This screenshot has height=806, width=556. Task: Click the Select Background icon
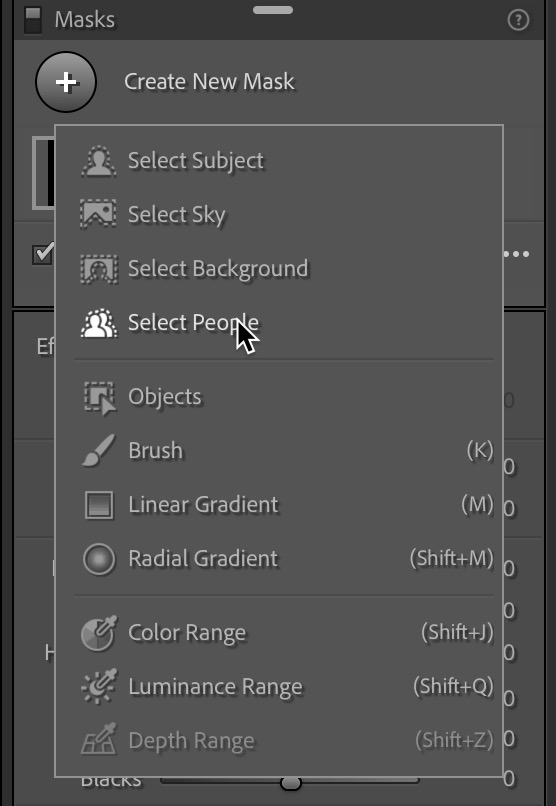99,268
